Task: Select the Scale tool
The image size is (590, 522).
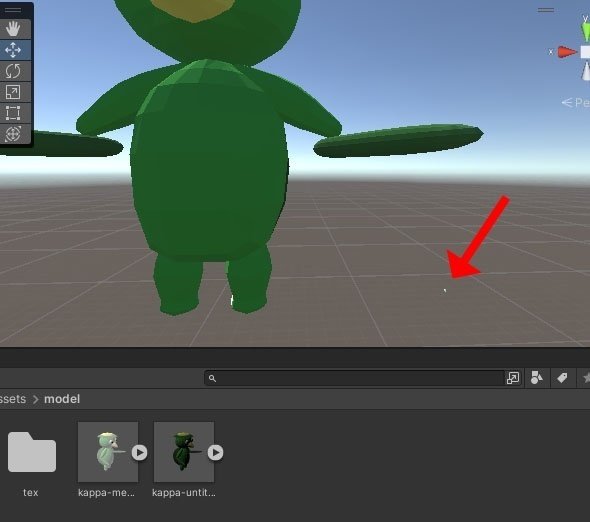Action: click(x=13, y=92)
